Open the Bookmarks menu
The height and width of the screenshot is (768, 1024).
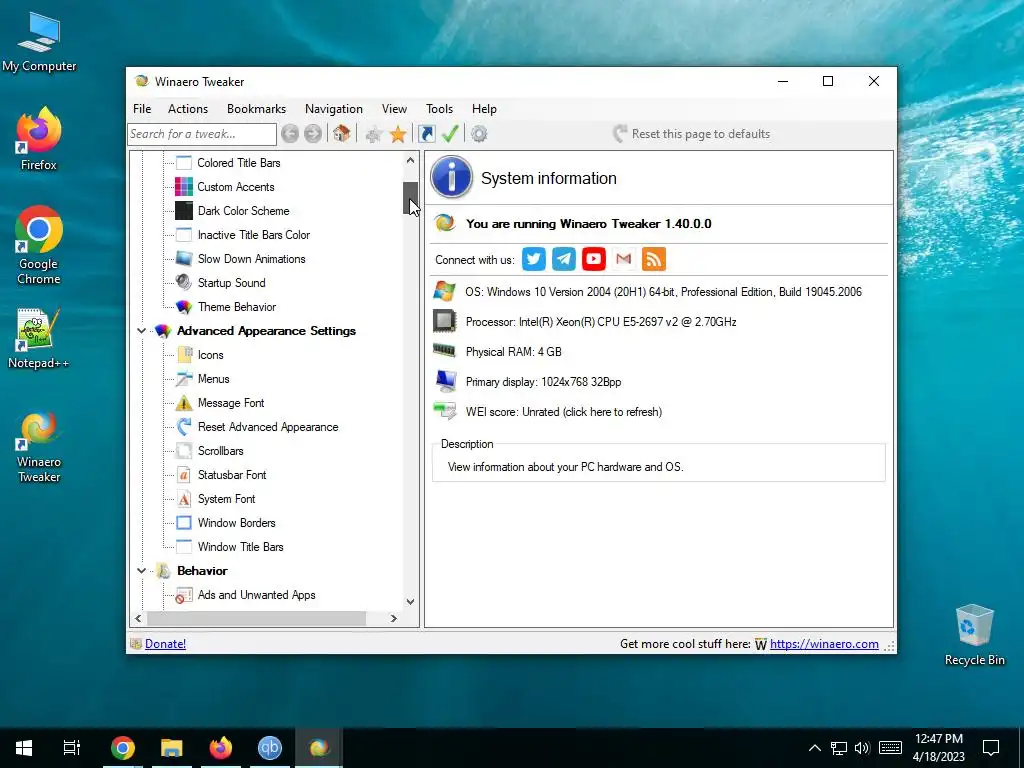257,109
